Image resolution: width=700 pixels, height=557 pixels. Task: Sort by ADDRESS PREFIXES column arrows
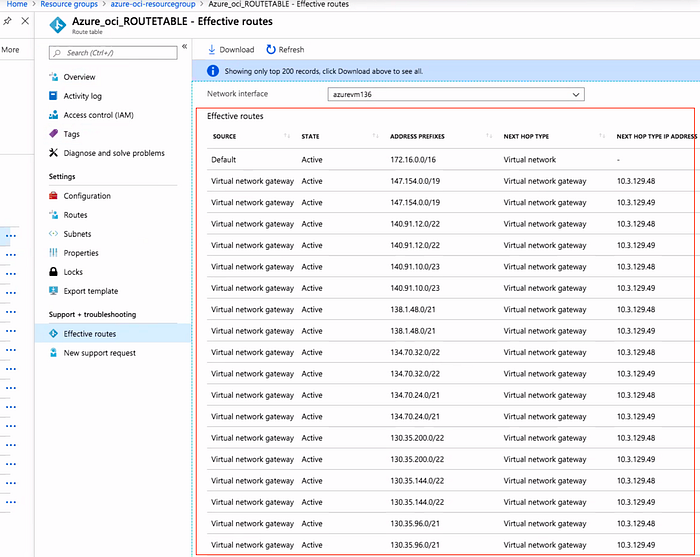(x=489, y=136)
